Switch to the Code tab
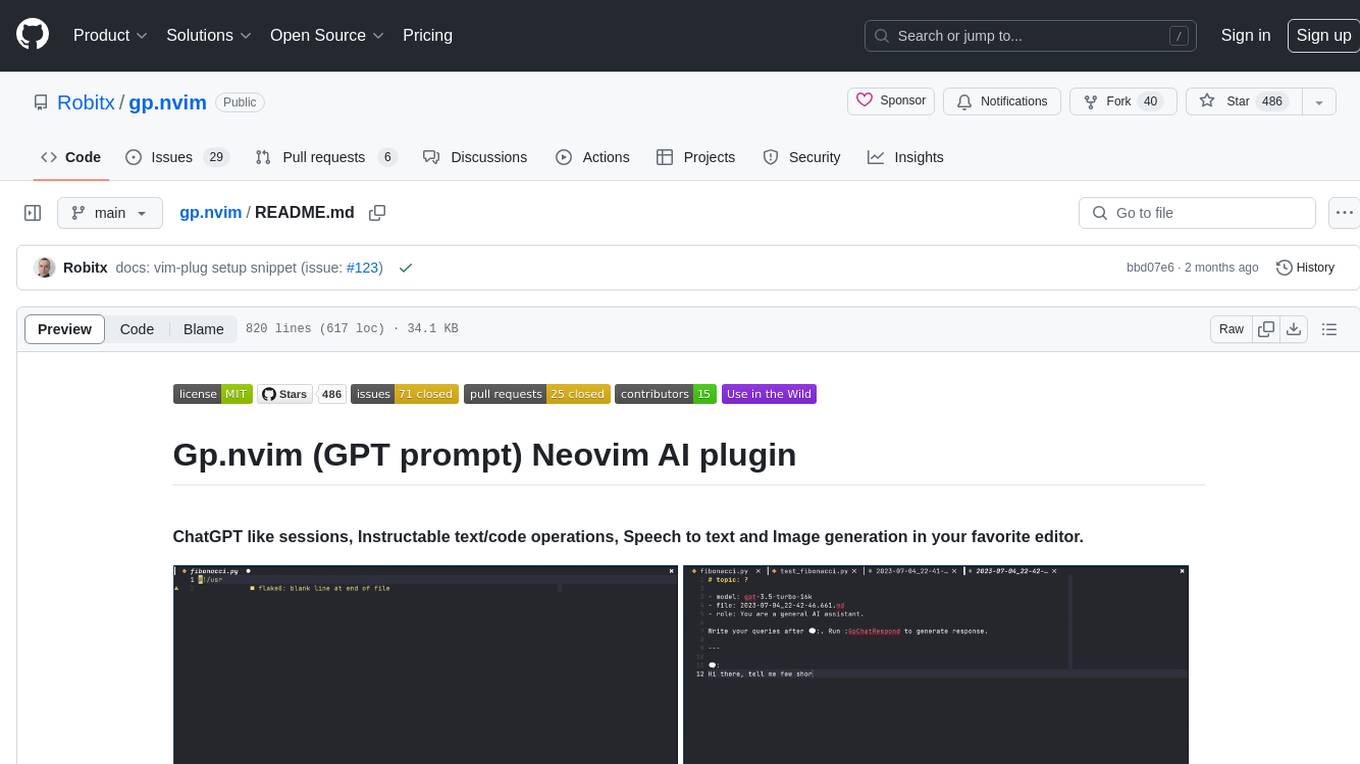This screenshot has width=1360, height=764. pos(71,157)
